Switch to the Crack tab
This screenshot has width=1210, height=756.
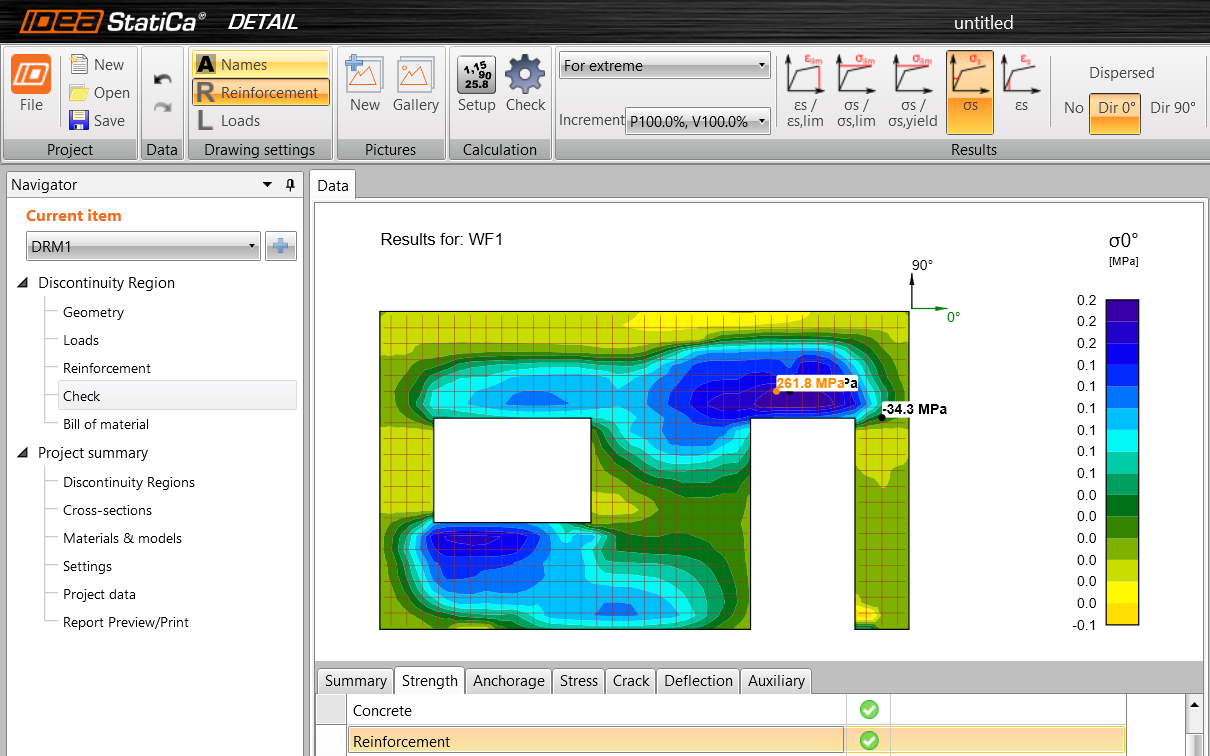click(630, 681)
